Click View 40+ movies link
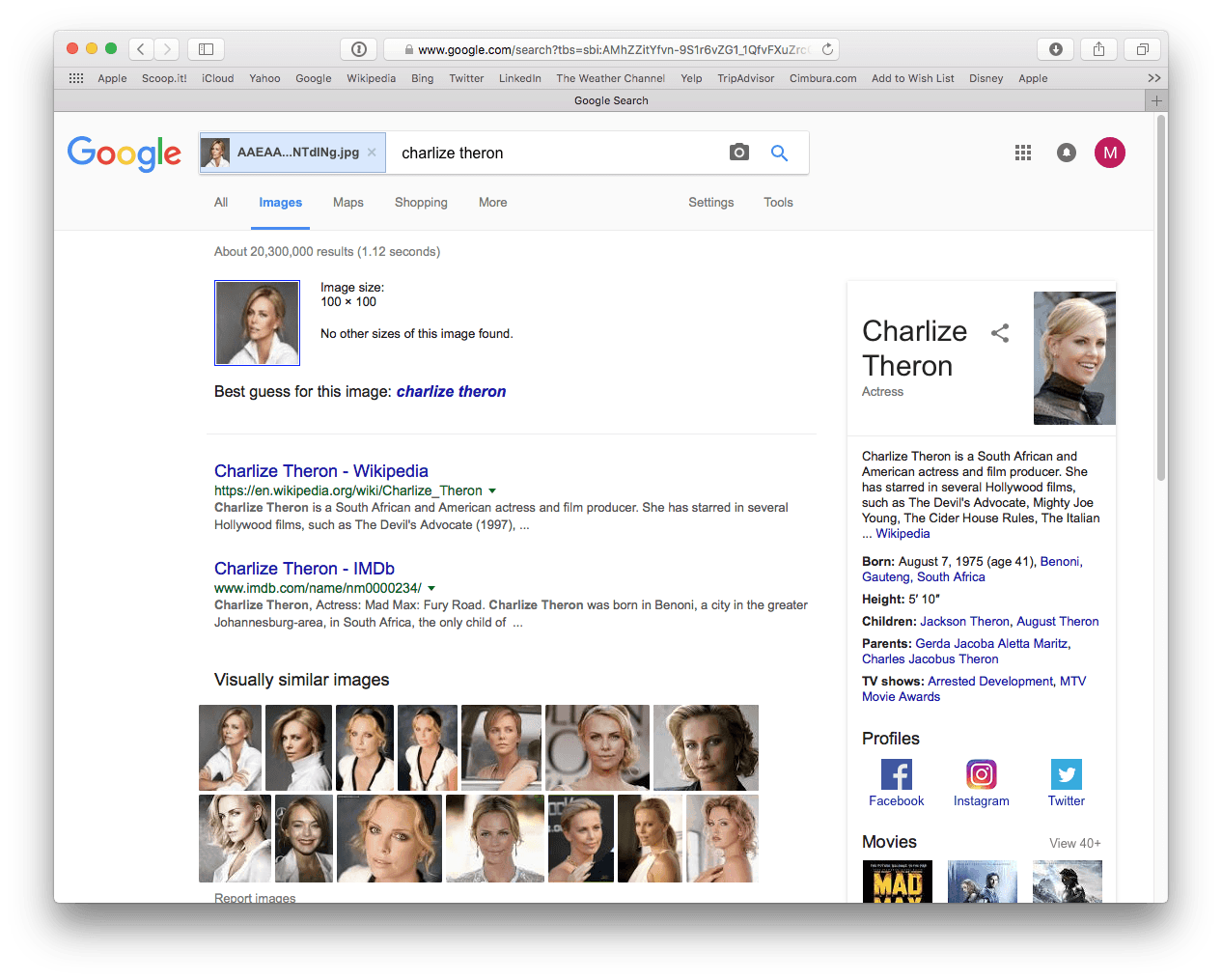Screen dimensions: 1222x980 pyautogui.click(x=1073, y=843)
